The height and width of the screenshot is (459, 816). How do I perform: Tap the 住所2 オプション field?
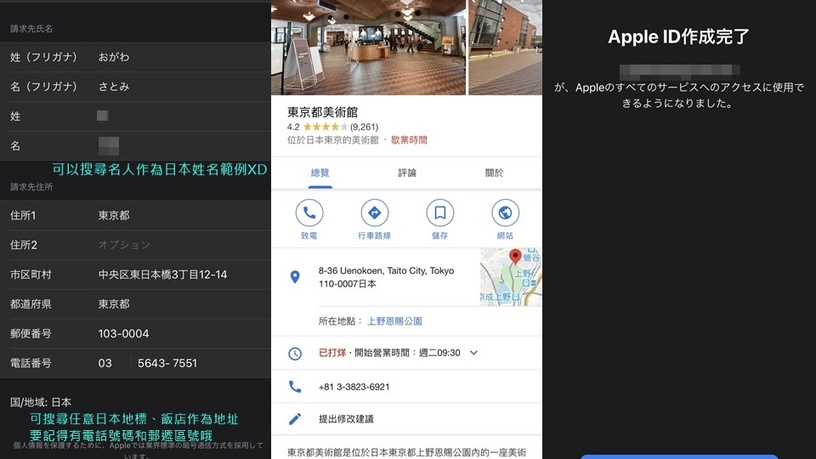click(135, 245)
